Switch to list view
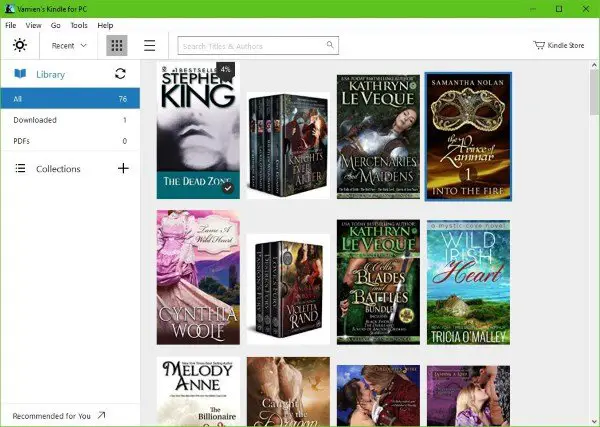Image resolution: width=600 pixels, height=427 pixels. point(150,46)
